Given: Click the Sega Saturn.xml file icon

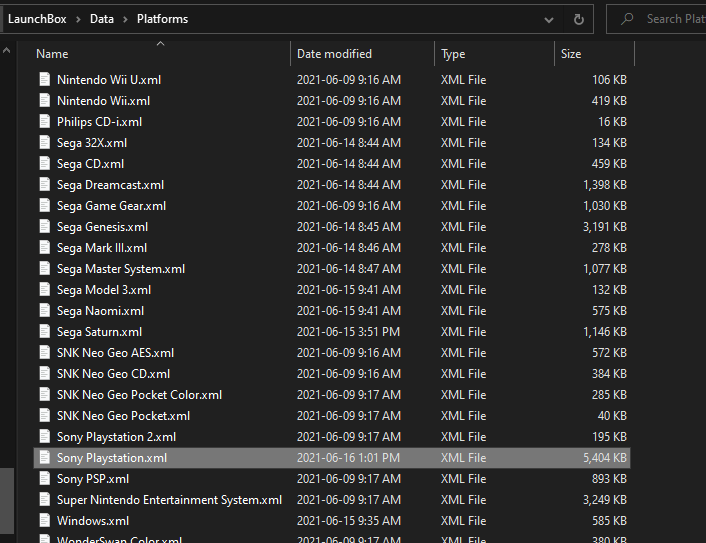Looking at the screenshot, I should pyautogui.click(x=45, y=332).
